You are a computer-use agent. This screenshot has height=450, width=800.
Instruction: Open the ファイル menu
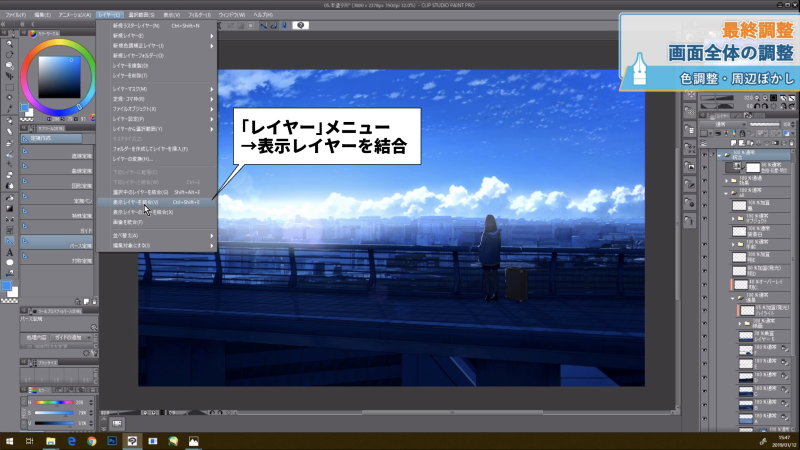(x=16, y=15)
